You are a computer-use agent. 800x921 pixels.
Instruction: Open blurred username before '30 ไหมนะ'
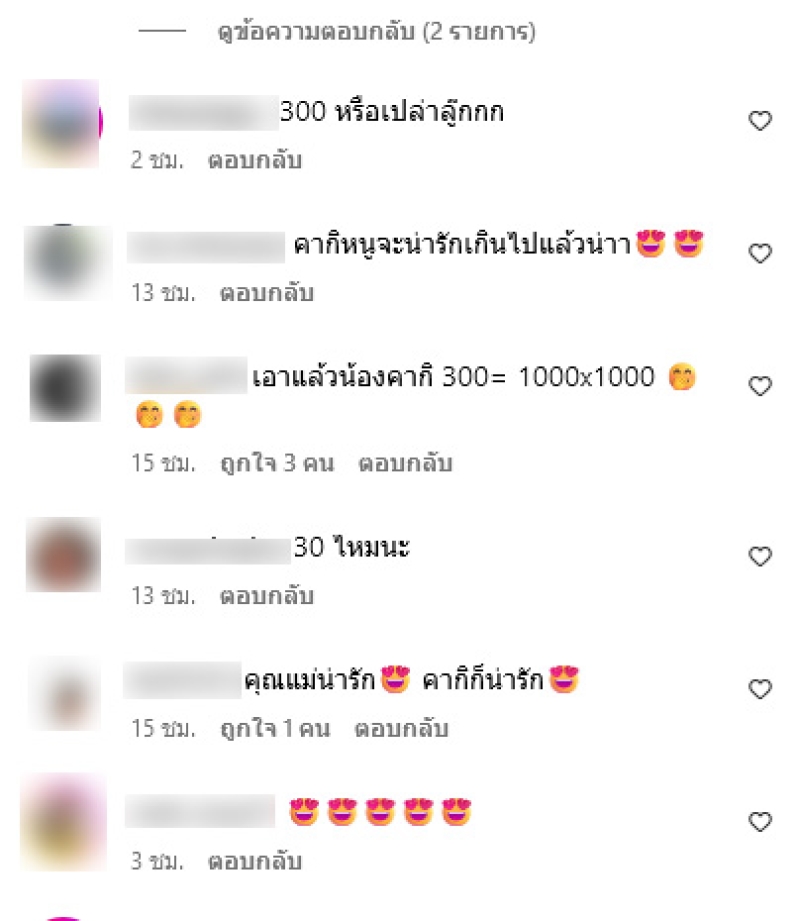[208, 550]
